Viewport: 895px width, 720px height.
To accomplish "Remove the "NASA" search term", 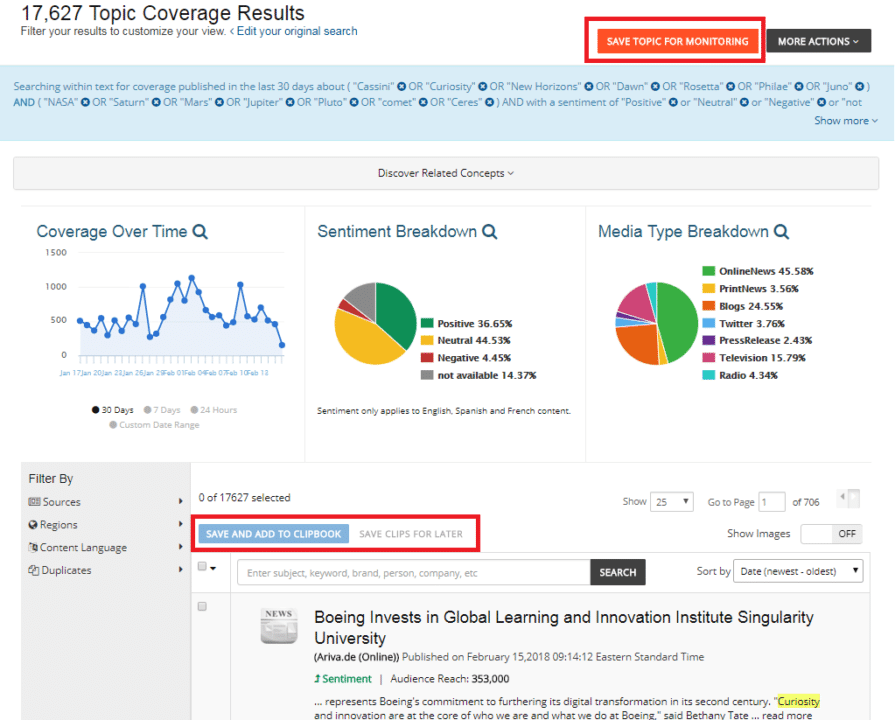I will pos(86,102).
